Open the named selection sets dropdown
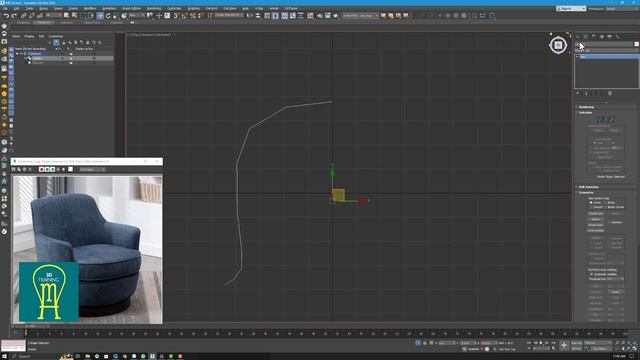640x360 pixels. 229,16
